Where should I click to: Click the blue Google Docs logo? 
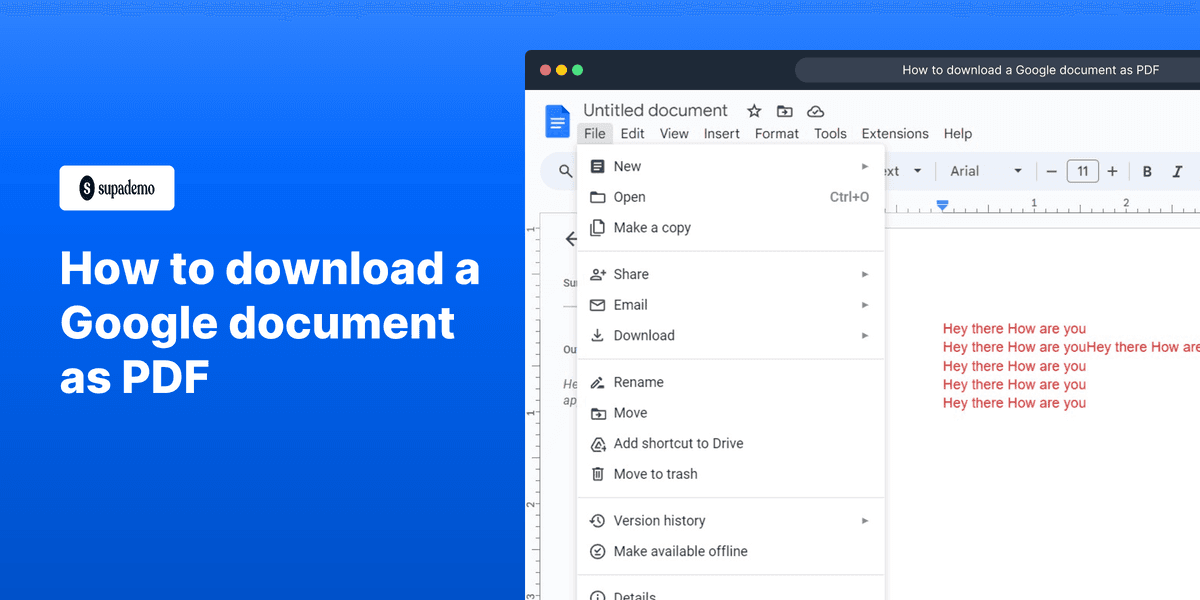557,120
